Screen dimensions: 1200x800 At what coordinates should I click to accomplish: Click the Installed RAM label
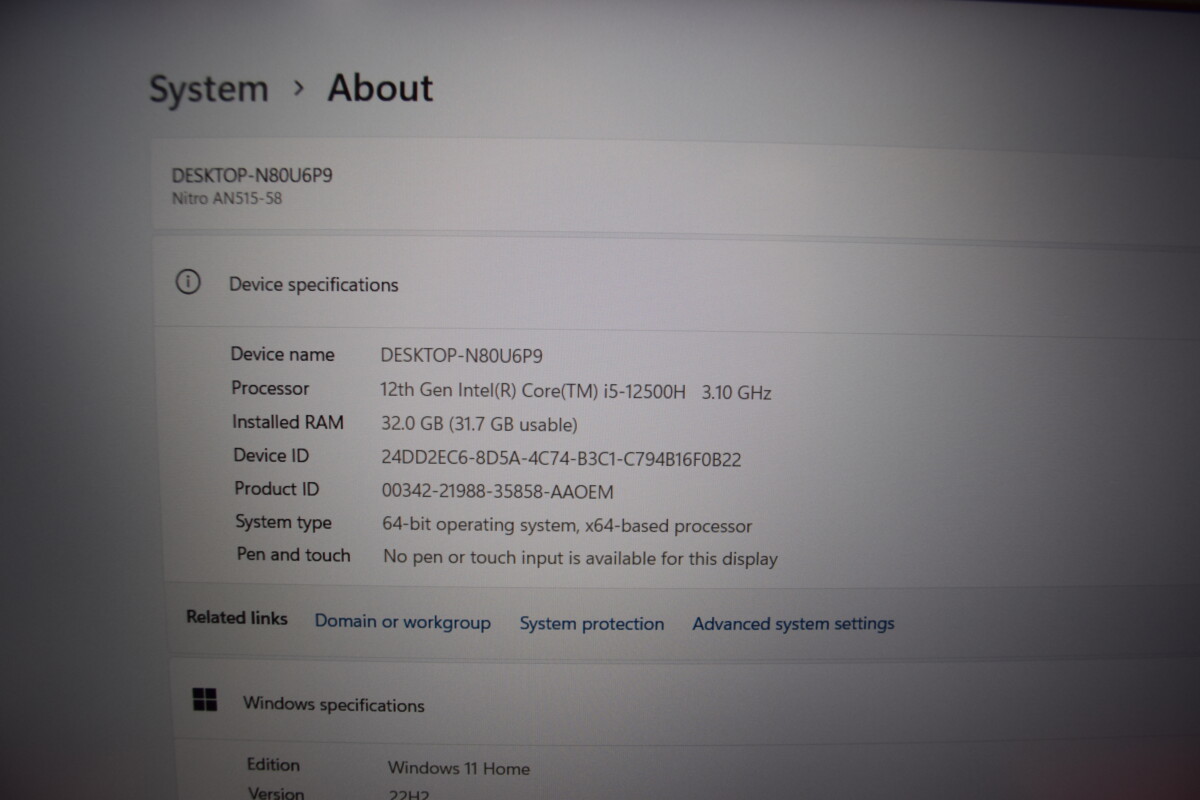(288, 422)
